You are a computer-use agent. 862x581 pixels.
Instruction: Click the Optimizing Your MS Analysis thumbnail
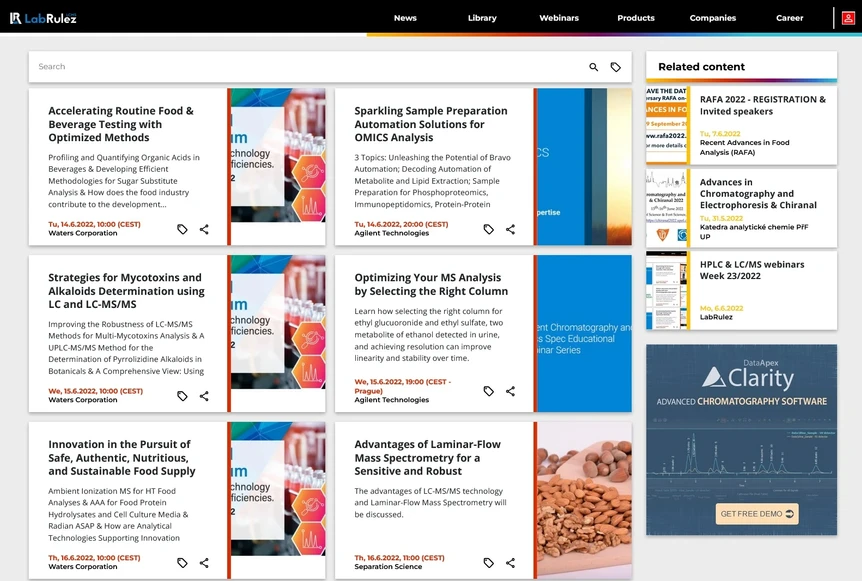coord(584,333)
